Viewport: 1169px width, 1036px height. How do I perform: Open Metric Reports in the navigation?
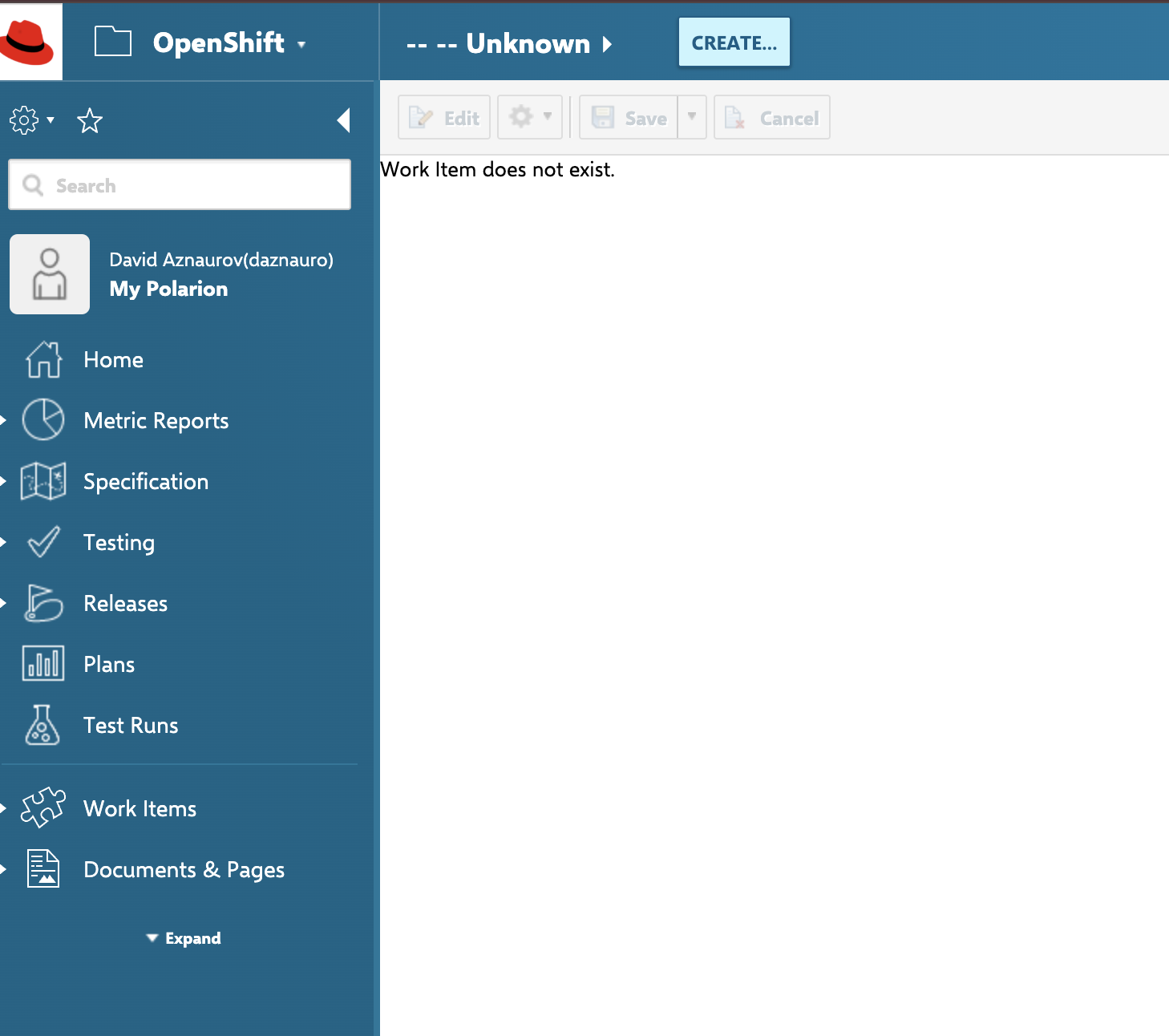tap(156, 421)
